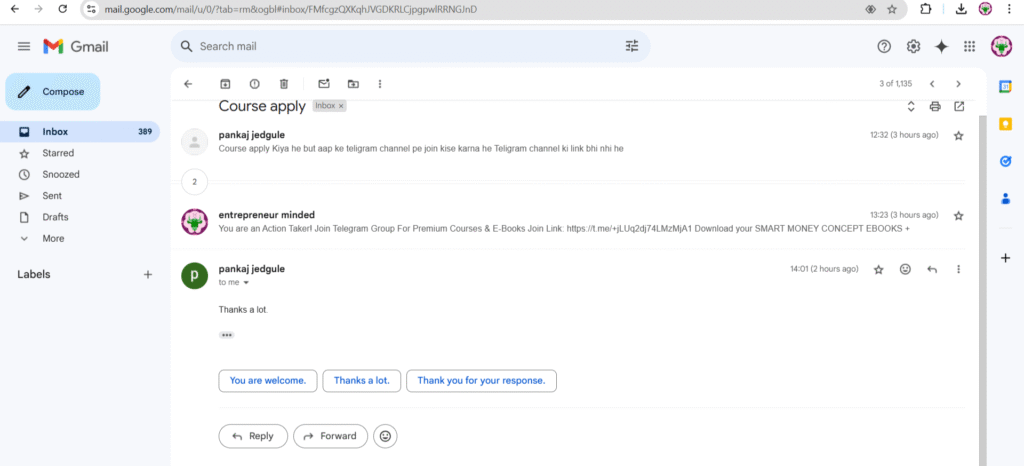
Task: Click the Report spam icon
Action: tap(254, 84)
